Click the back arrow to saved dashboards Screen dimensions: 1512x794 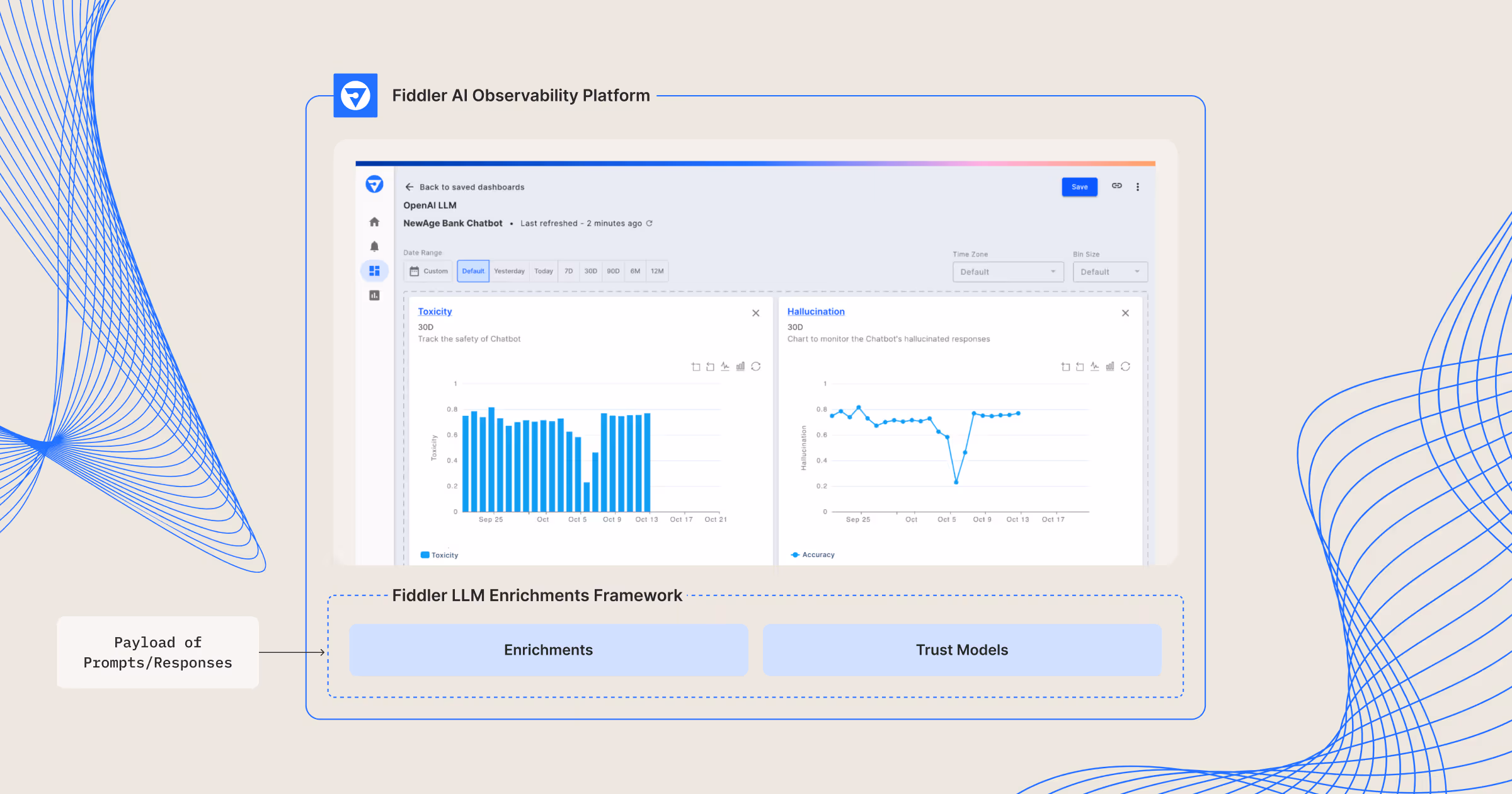coord(409,187)
